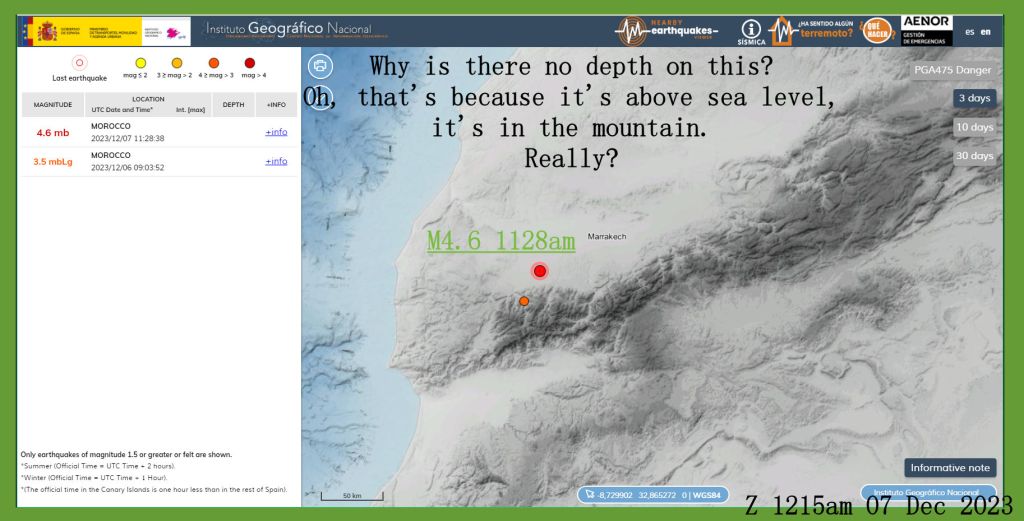
Task: Click the Sísmica information icon
Action: point(751,32)
